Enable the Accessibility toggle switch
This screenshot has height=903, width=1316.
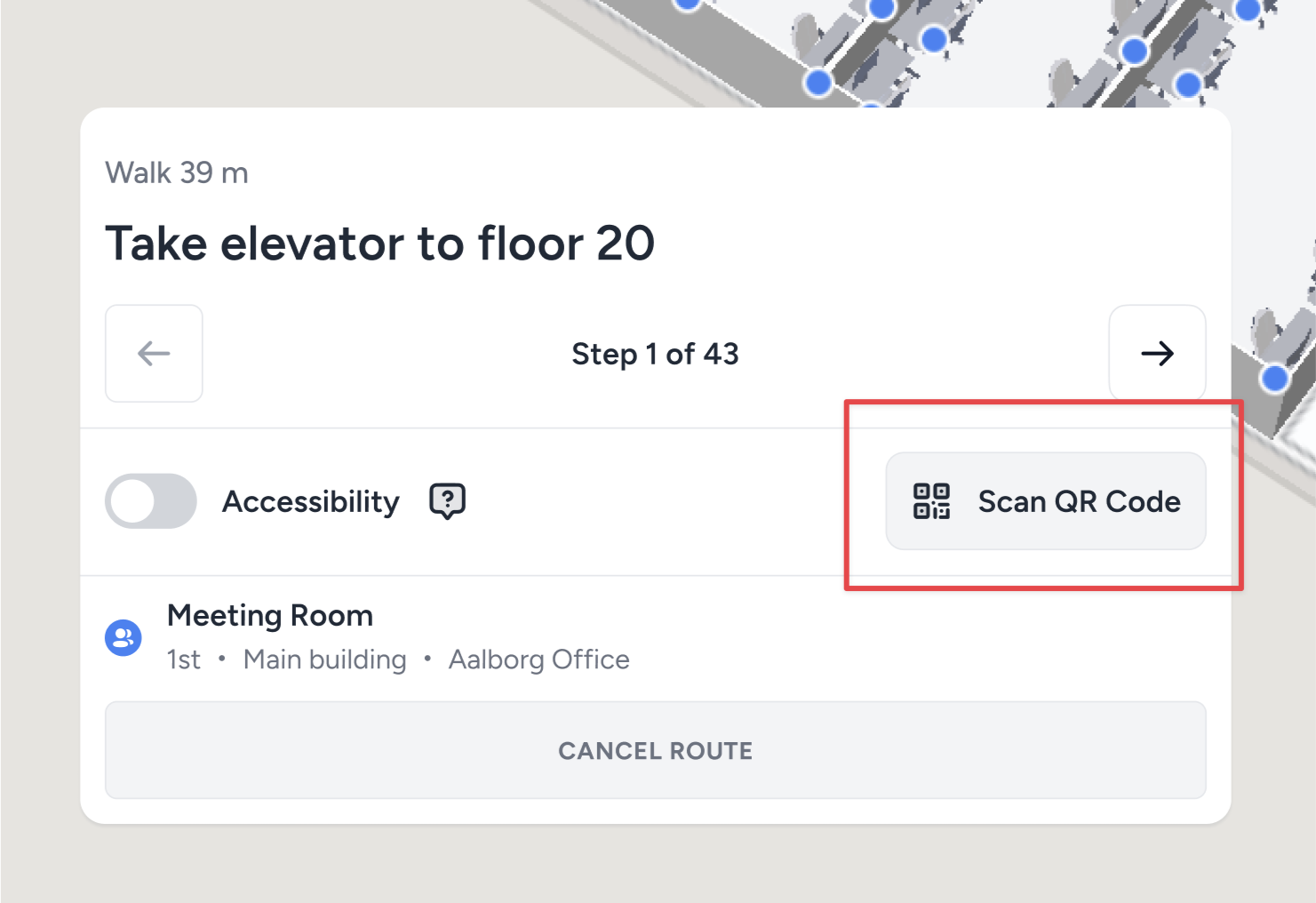(151, 501)
